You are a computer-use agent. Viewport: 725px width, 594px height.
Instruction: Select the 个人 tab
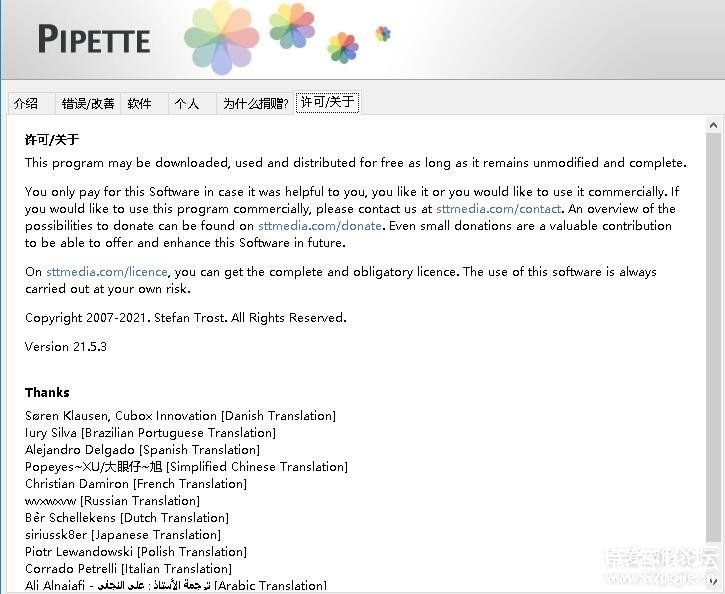192,104
